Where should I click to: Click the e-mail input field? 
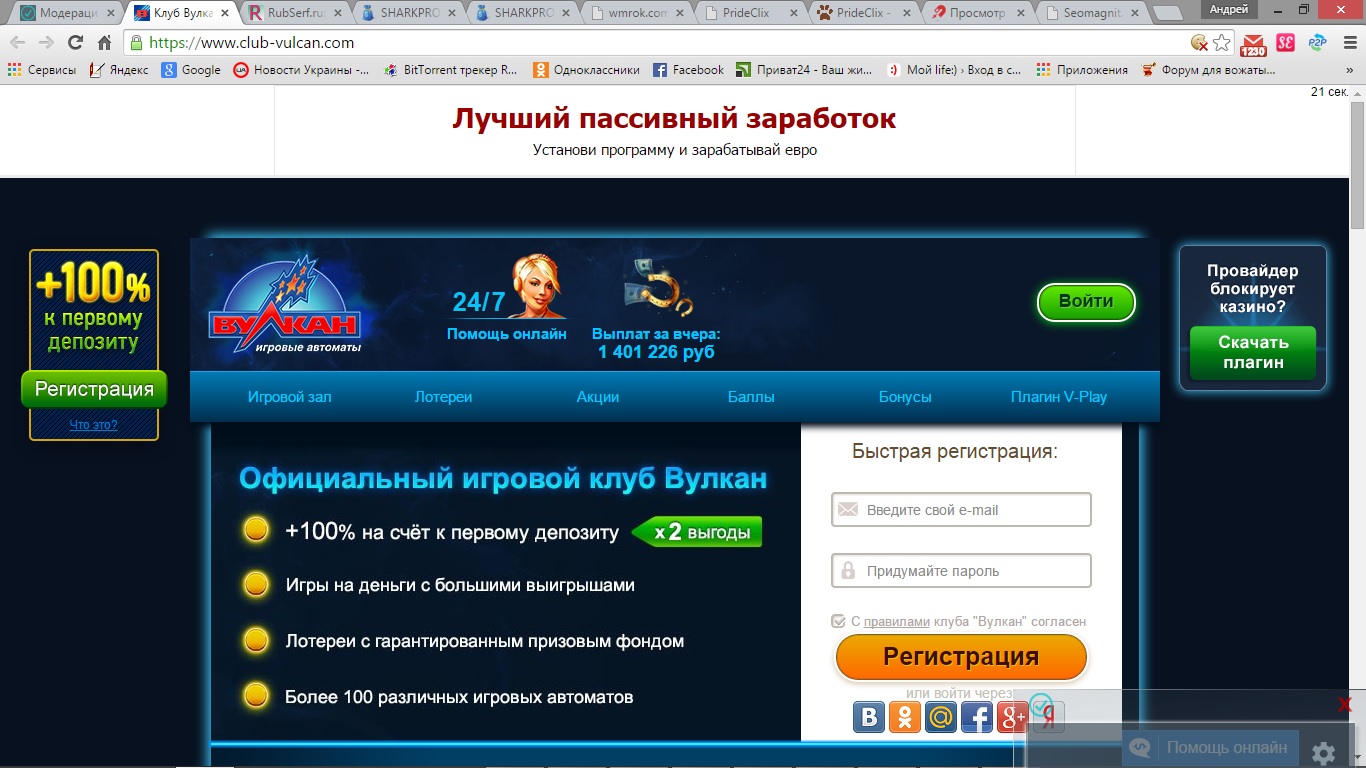(961, 509)
